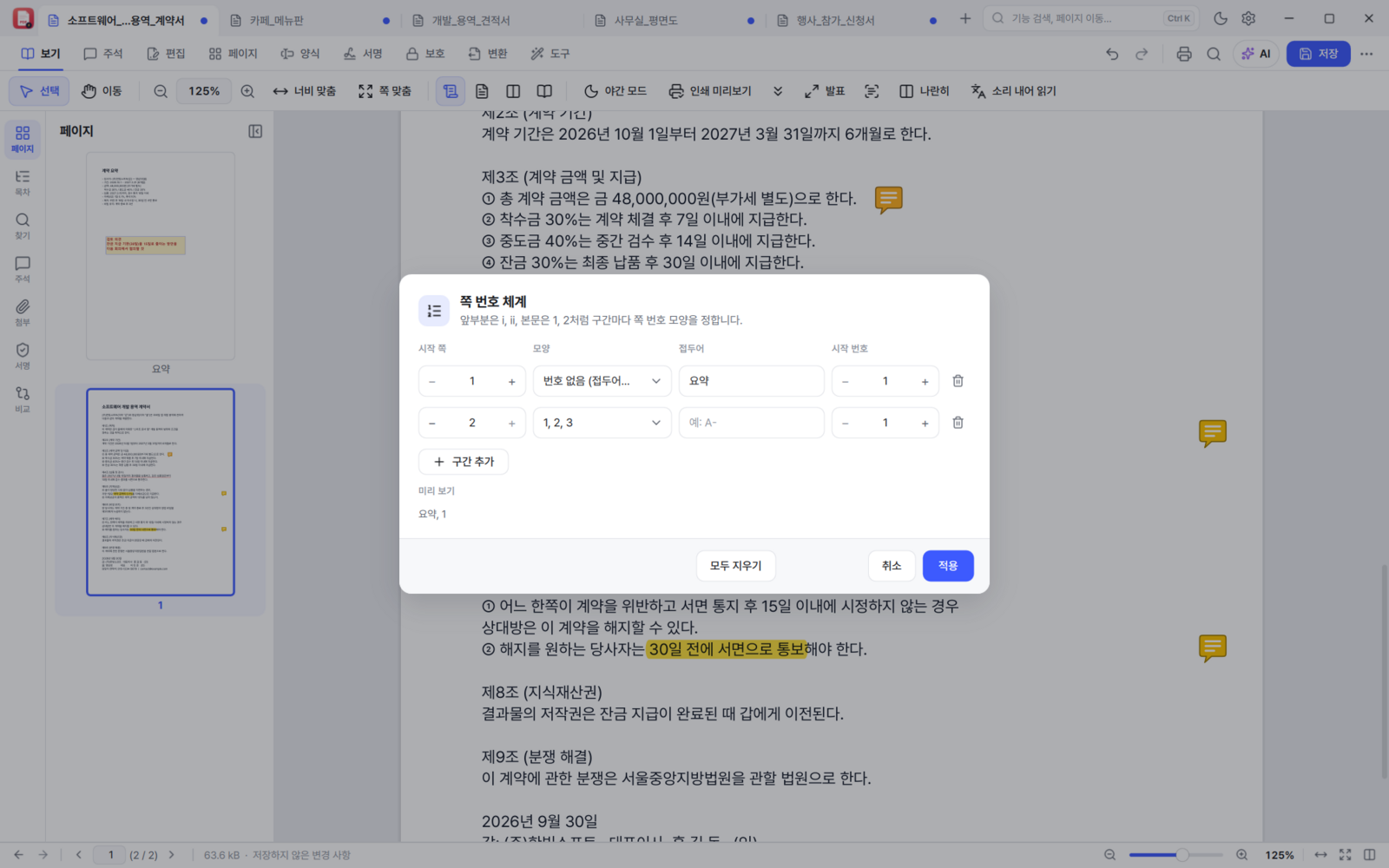Screen dimensions: 1389x868
Task: Open the three-dot overflow menu beside 저장
Action: [x=1366, y=54]
